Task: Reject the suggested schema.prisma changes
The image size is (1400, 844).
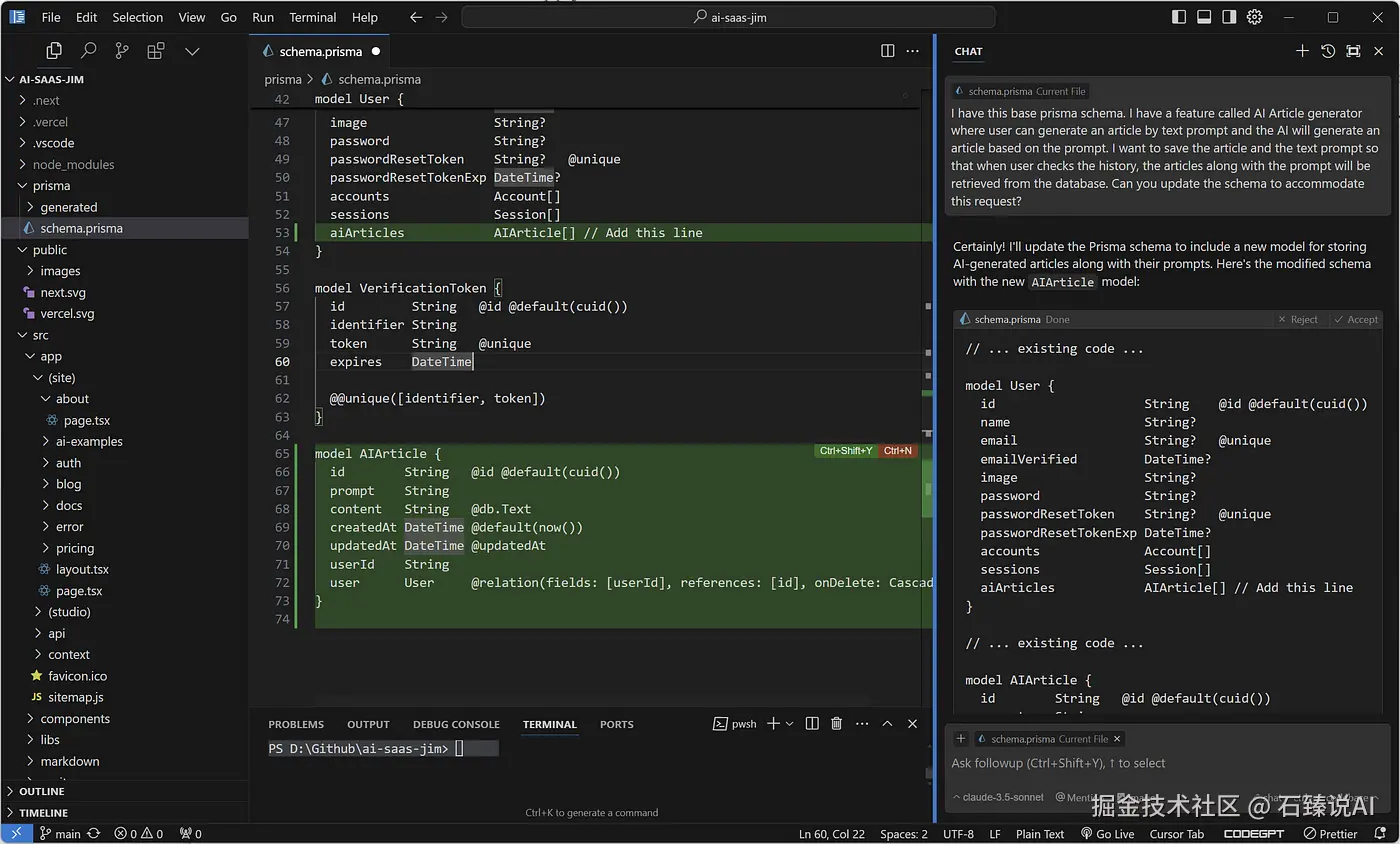Action: coord(1298,320)
